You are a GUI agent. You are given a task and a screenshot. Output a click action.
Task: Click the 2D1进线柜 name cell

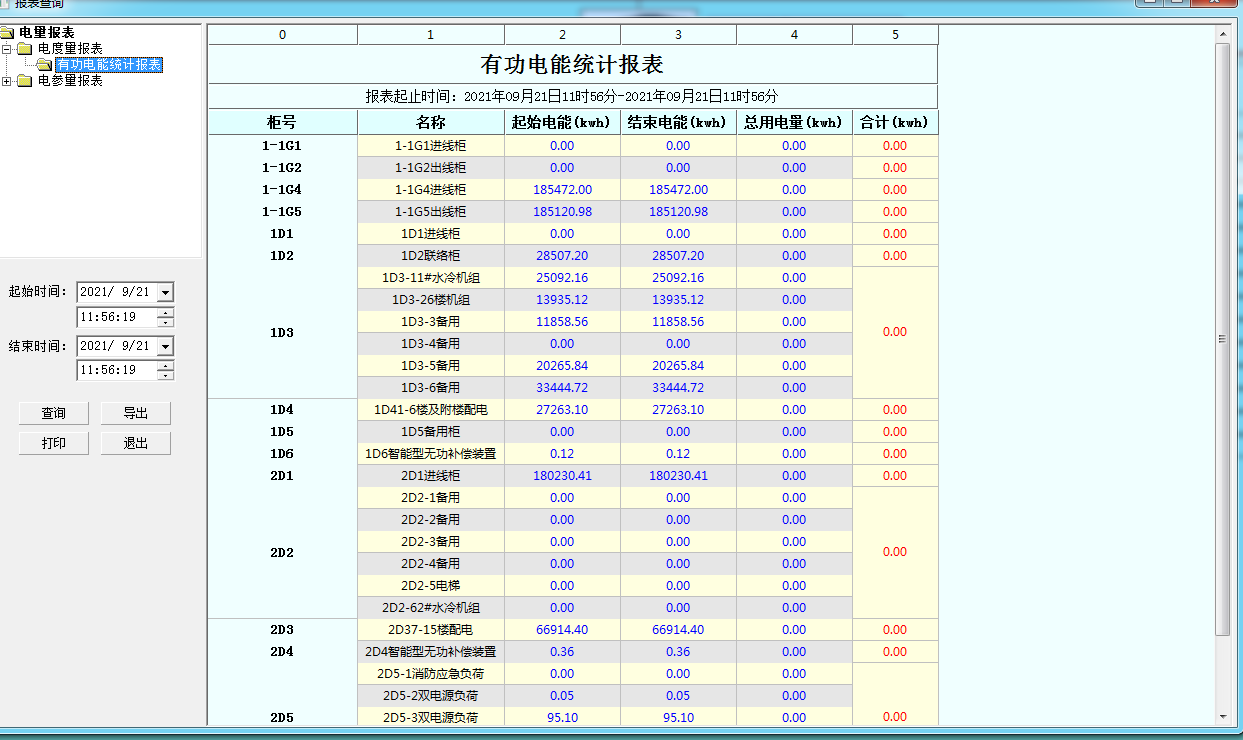pyautogui.click(x=431, y=476)
